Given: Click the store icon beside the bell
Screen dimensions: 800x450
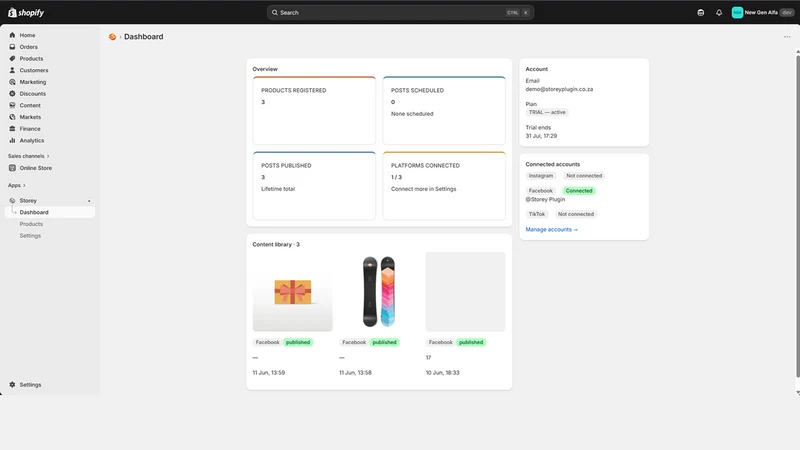Looking at the screenshot, I should pyautogui.click(x=701, y=13).
